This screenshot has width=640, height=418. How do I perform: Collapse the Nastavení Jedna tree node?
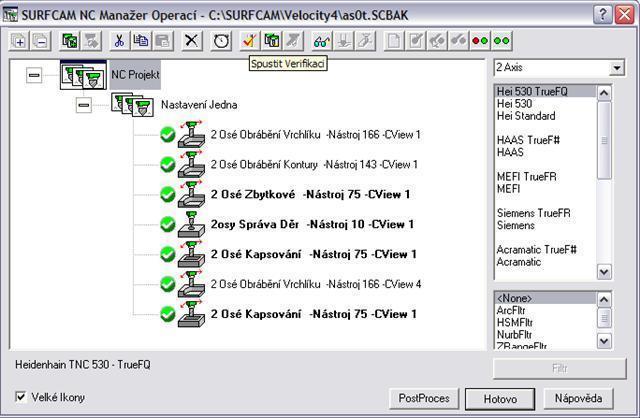tap(84, 105)
